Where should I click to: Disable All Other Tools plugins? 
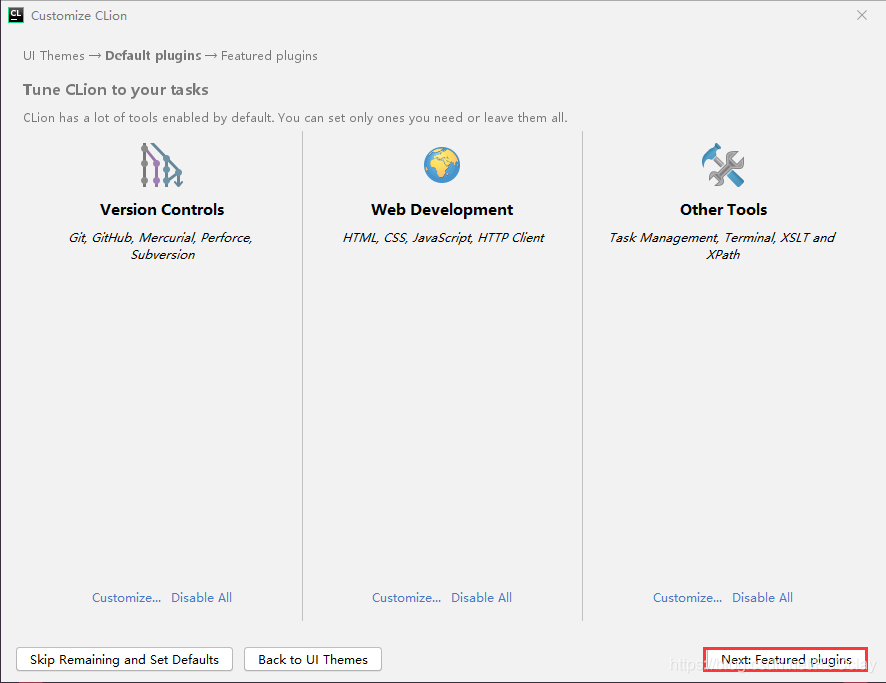click(x=762, y=598)
